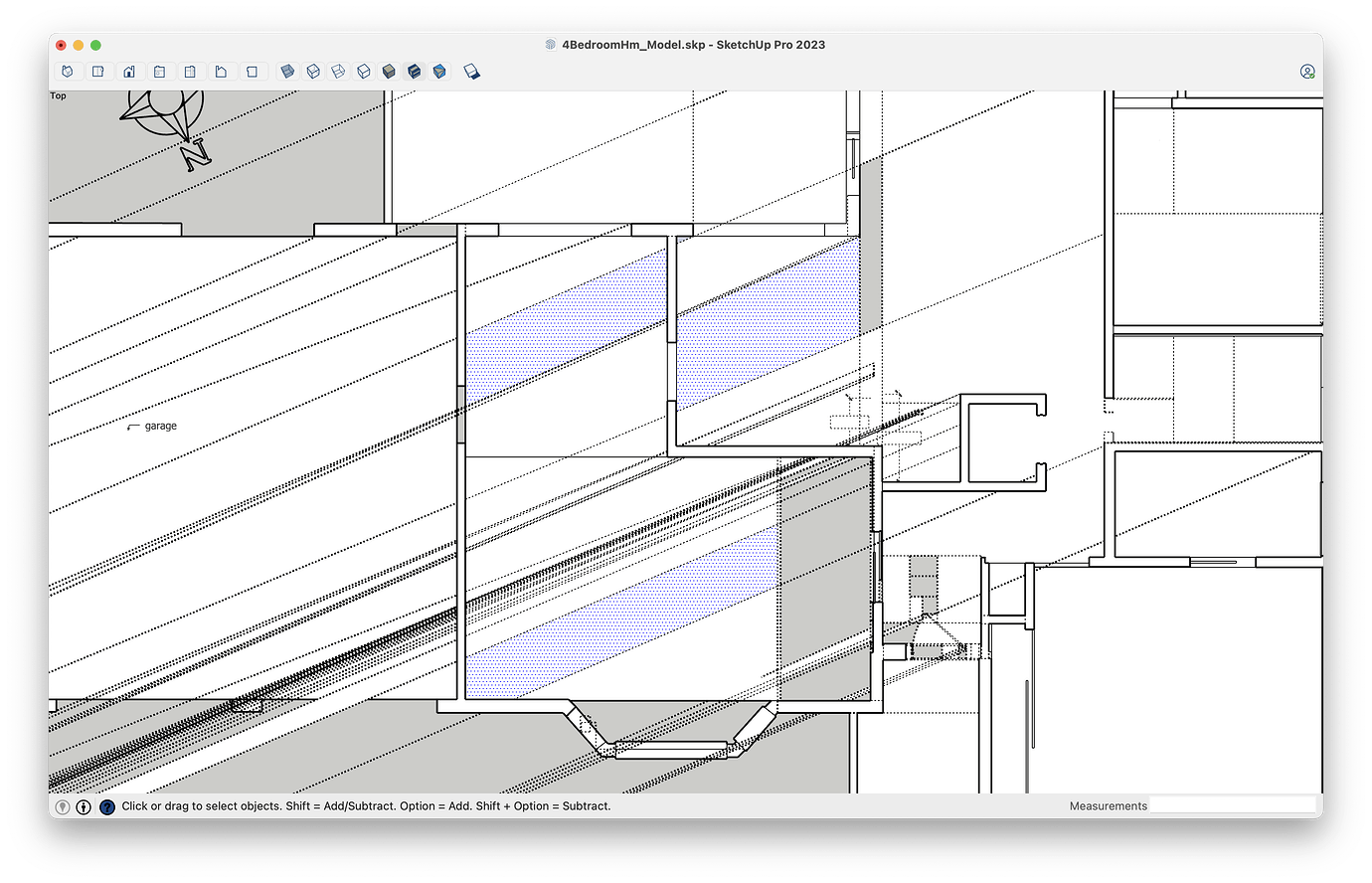Click the info icon in the status bar

(82, 805)
